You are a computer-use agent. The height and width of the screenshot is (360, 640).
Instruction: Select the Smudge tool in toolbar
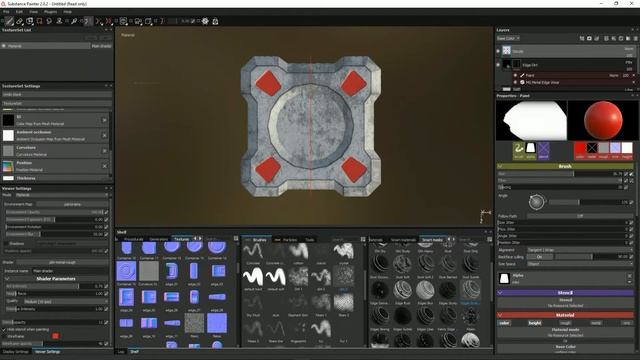coord(49,21)
